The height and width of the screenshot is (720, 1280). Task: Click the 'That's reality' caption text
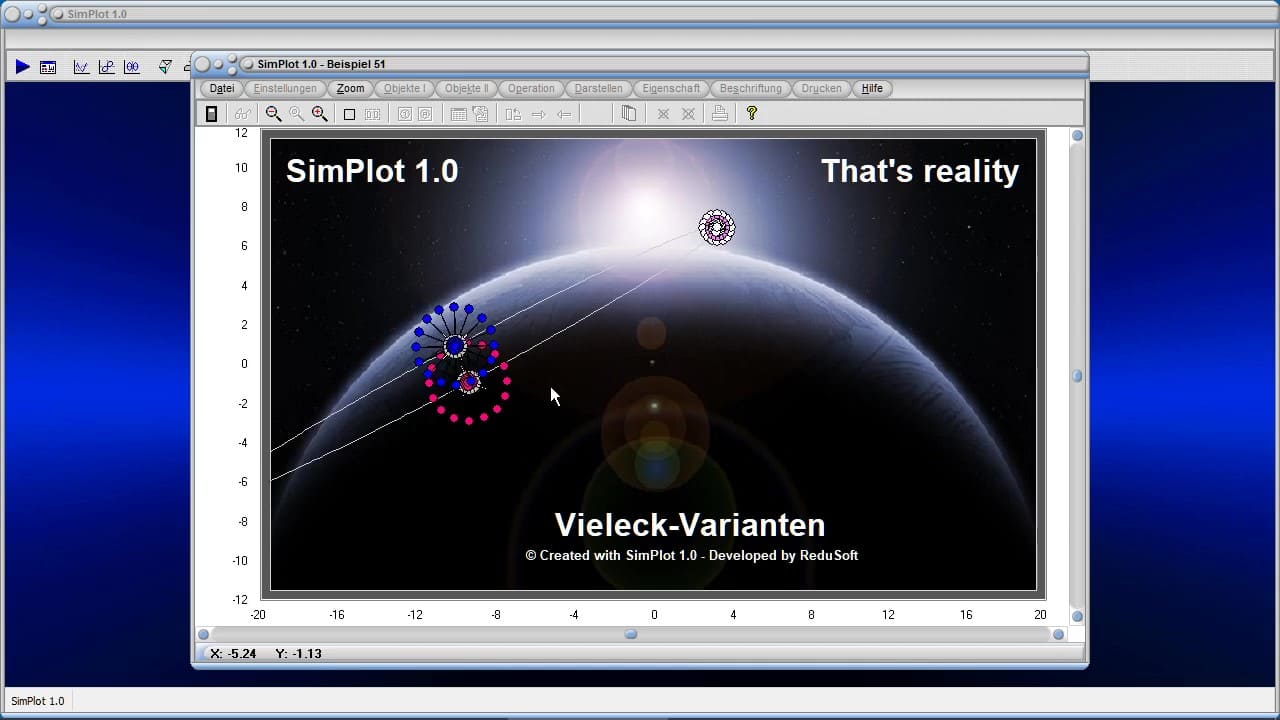point(920,171)
